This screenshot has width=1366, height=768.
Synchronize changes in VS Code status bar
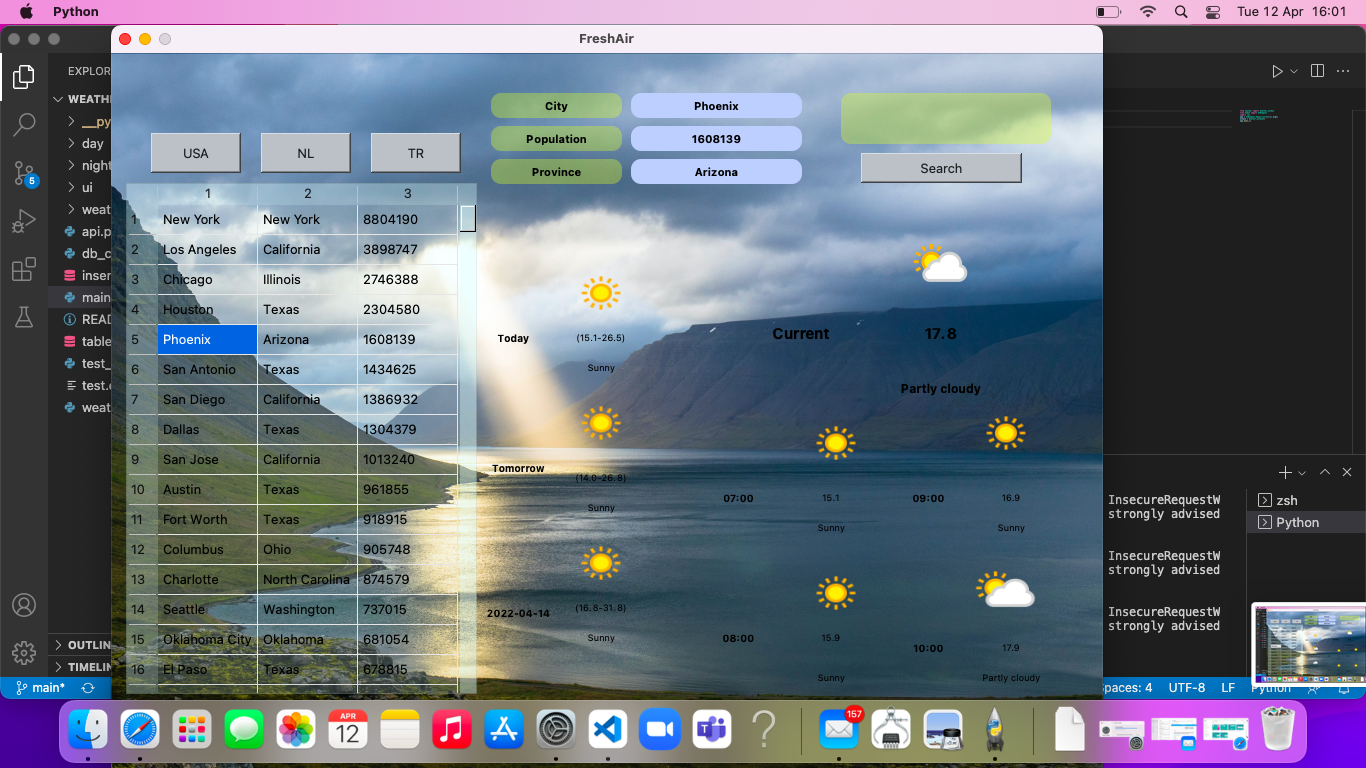coord(88,688)
